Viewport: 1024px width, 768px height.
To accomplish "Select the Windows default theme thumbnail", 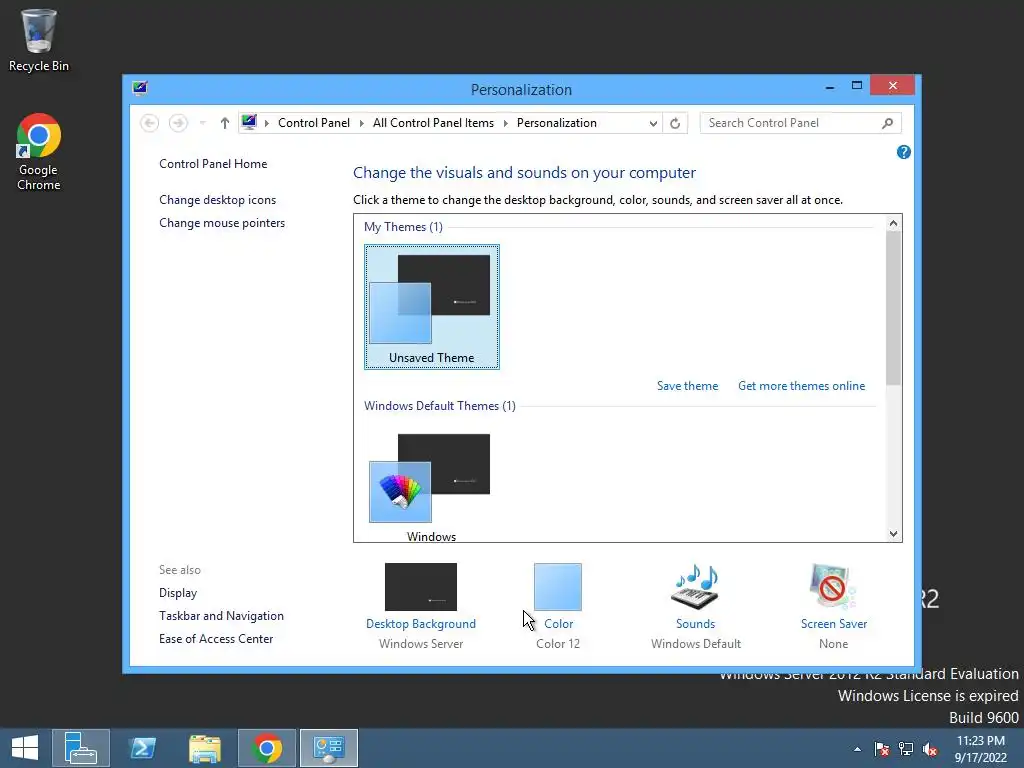I will pos(432,487).
